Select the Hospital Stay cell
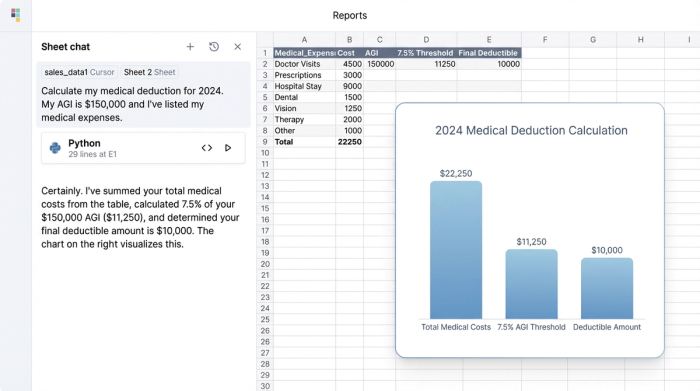 (x=304, y=87)
